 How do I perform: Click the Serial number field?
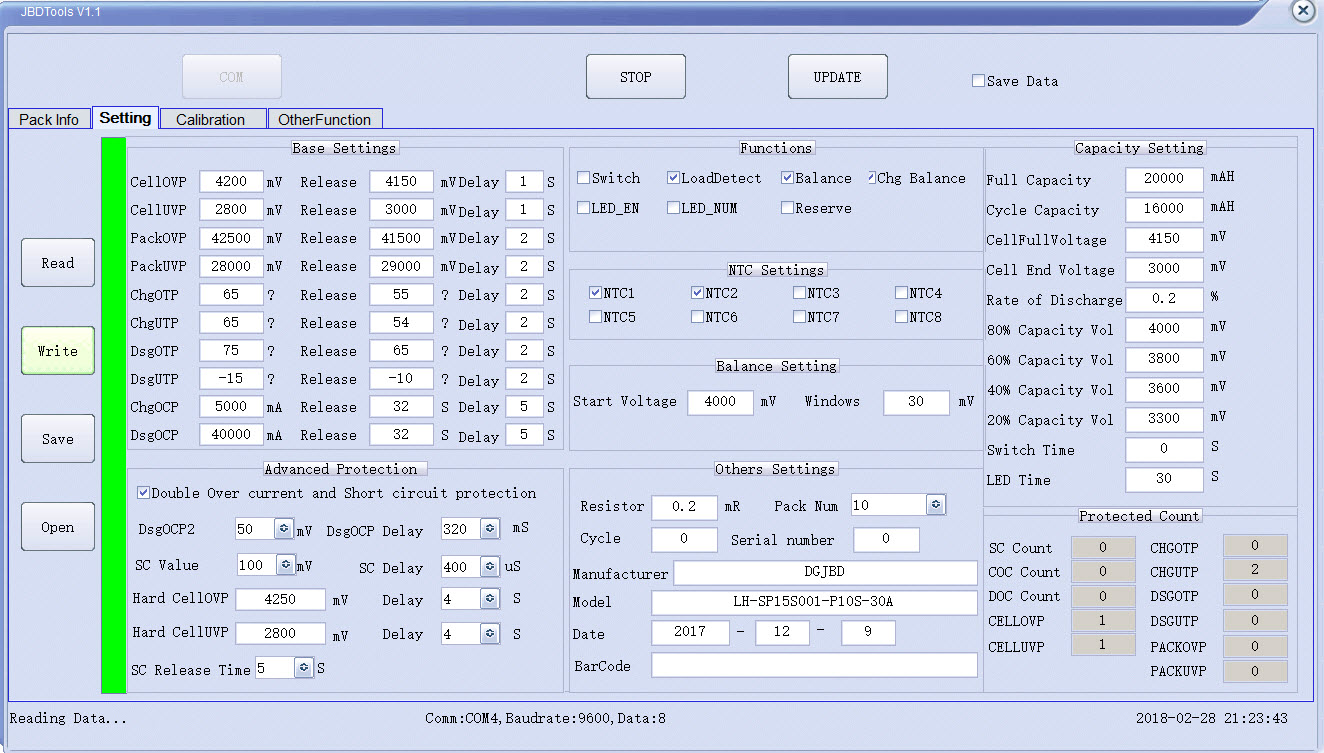886,540
